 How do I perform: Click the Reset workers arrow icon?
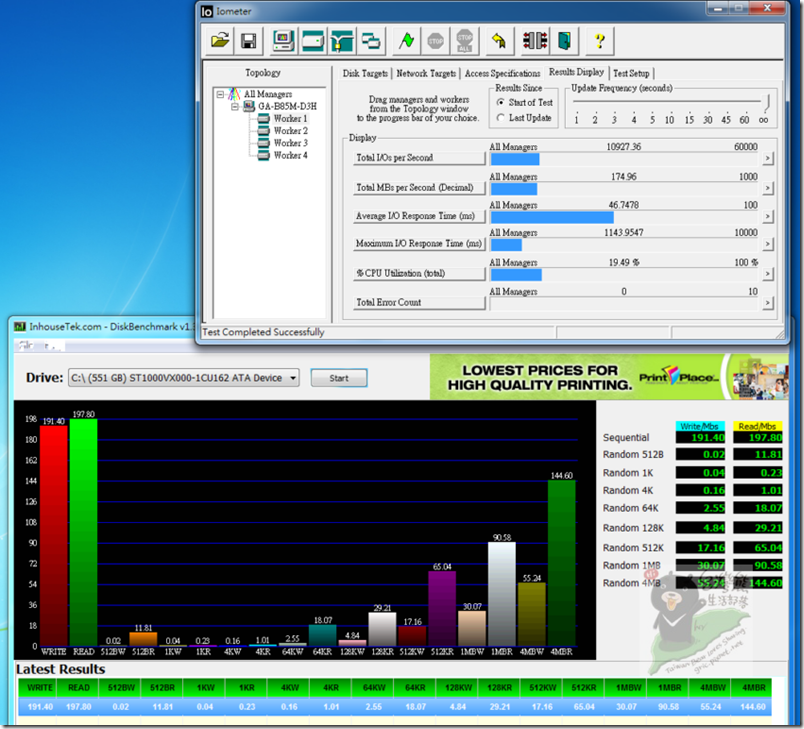[x=498, y=41]
